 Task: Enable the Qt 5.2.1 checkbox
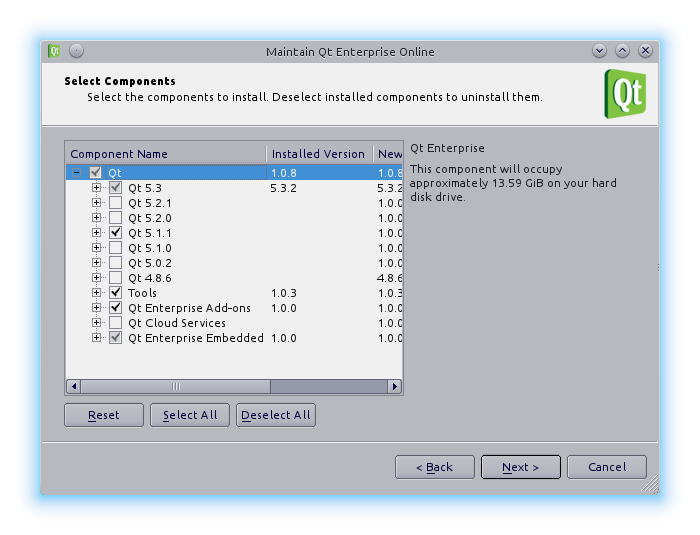tap(115, 203)
